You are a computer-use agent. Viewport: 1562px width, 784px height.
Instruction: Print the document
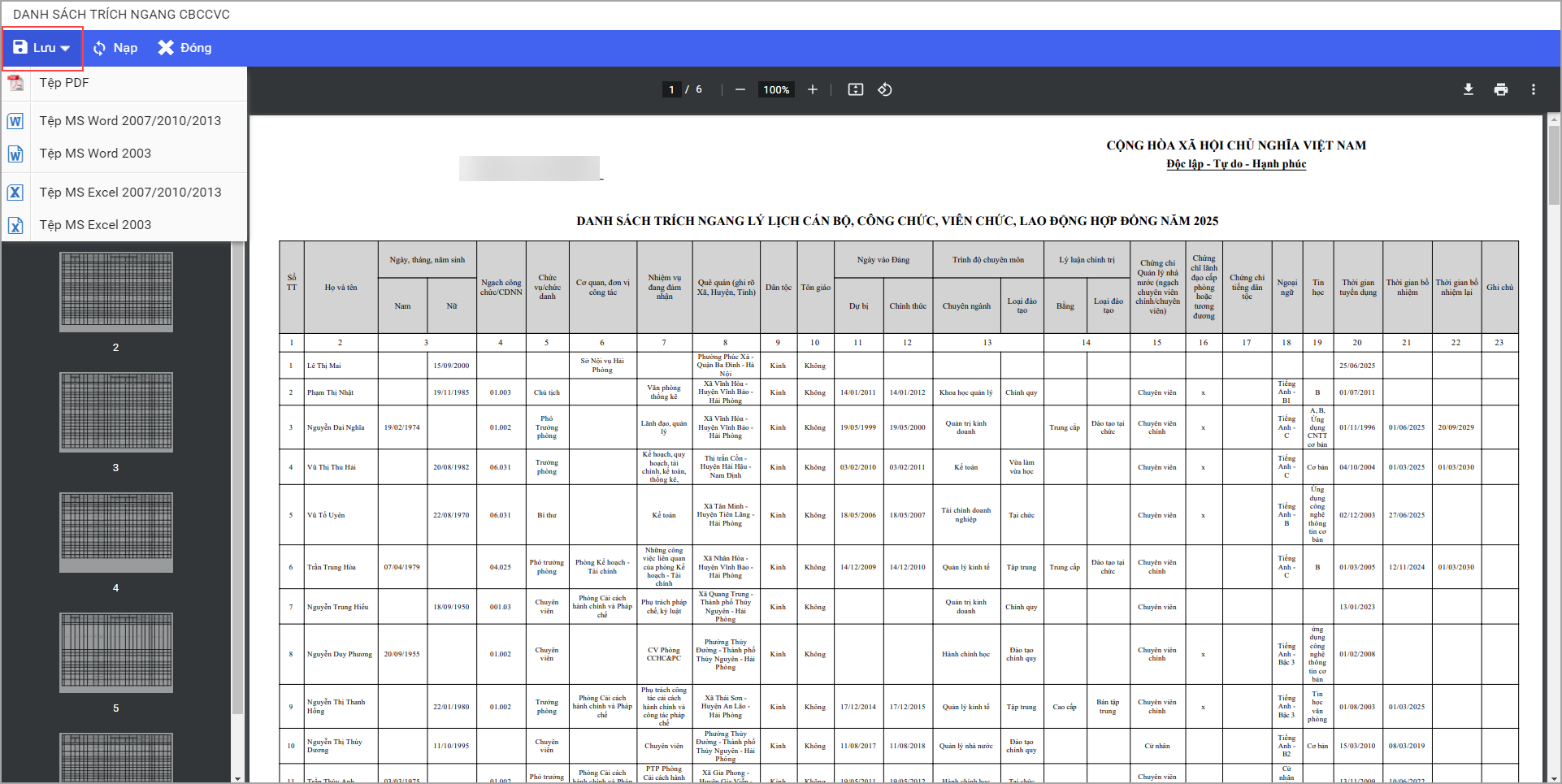click(x=1501, y=89)
